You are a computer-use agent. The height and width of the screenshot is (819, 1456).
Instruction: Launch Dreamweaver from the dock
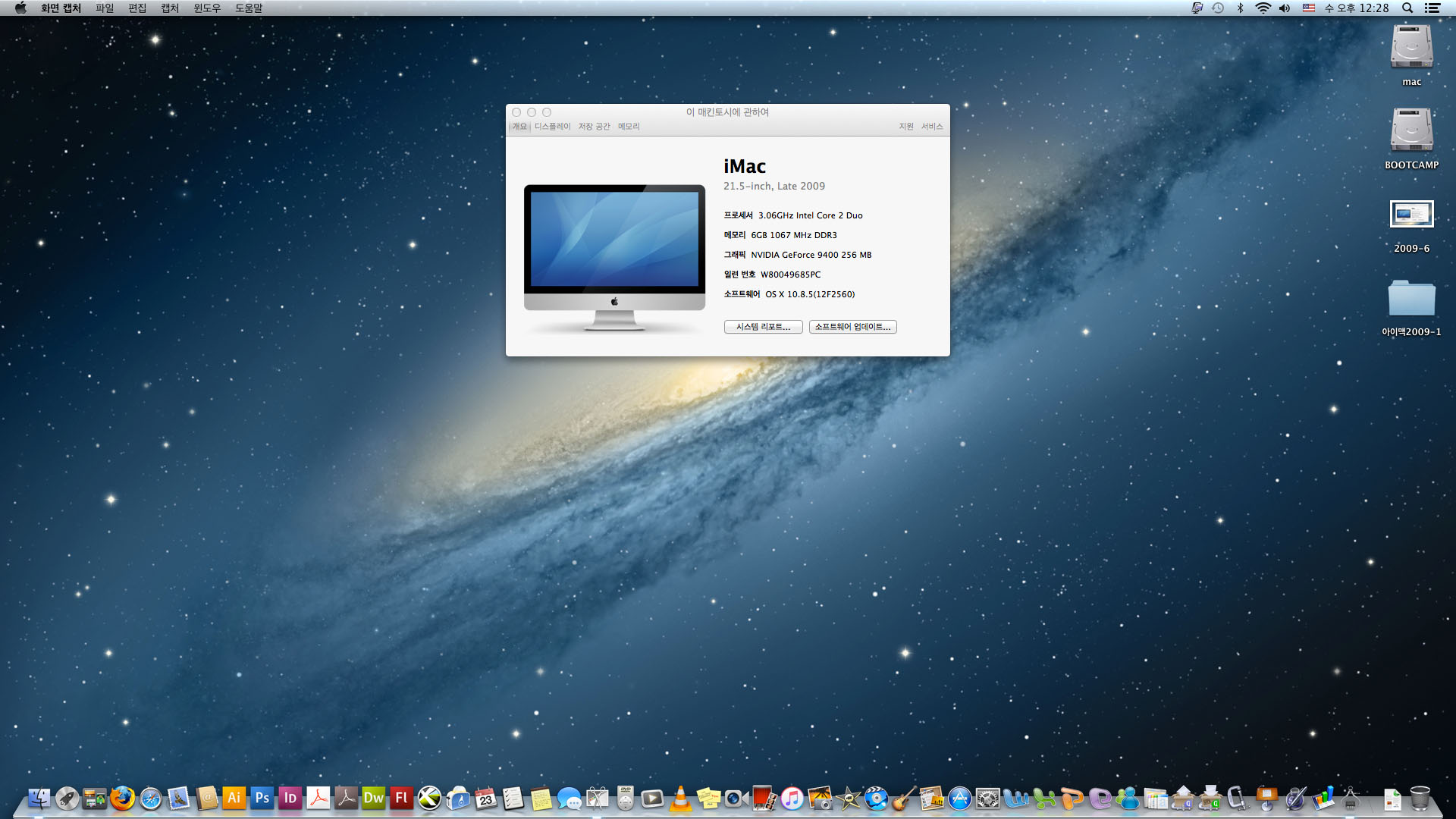point(373,798)
